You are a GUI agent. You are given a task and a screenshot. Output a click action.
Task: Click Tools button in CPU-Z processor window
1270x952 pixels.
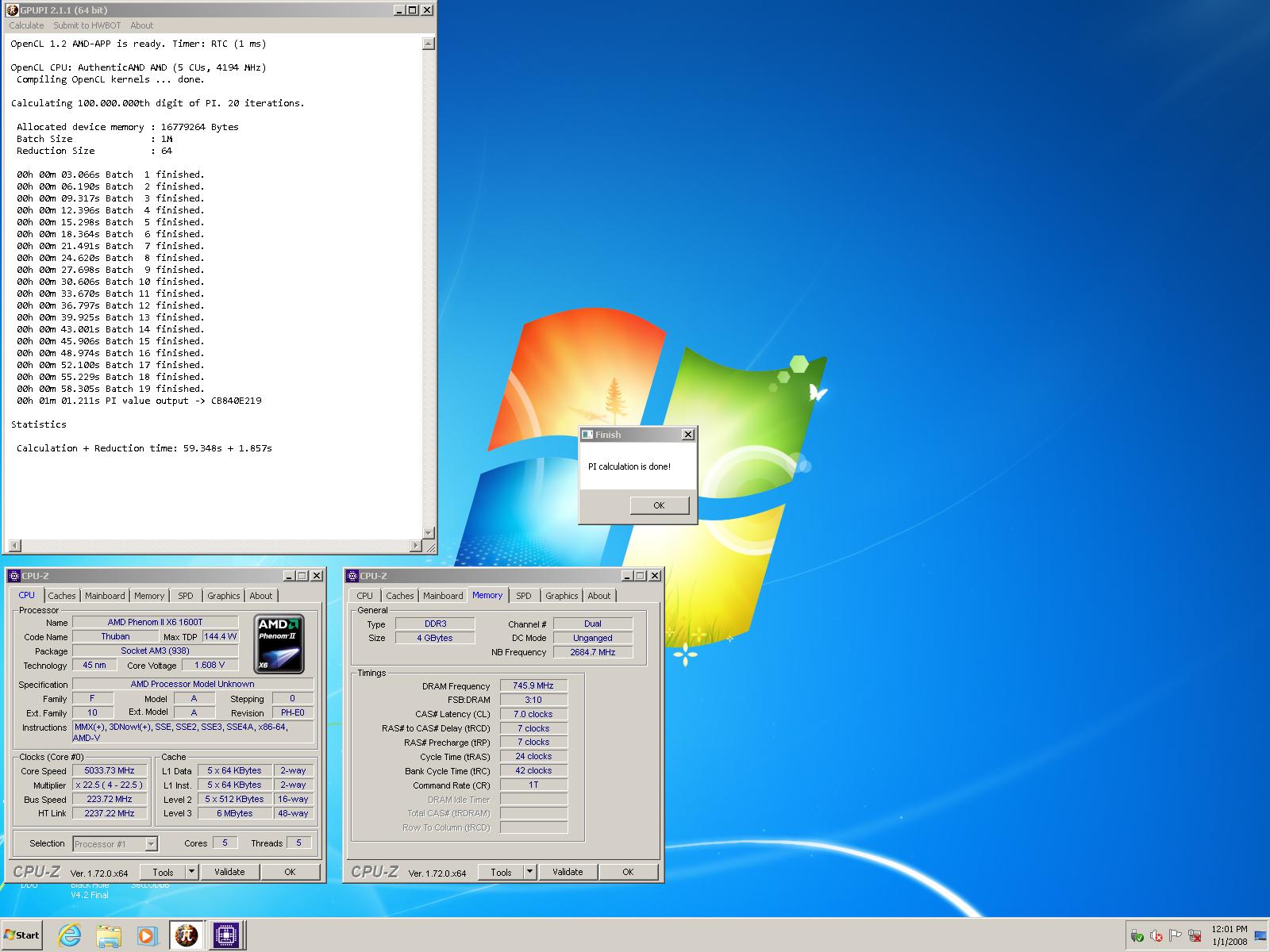point(163,872)
